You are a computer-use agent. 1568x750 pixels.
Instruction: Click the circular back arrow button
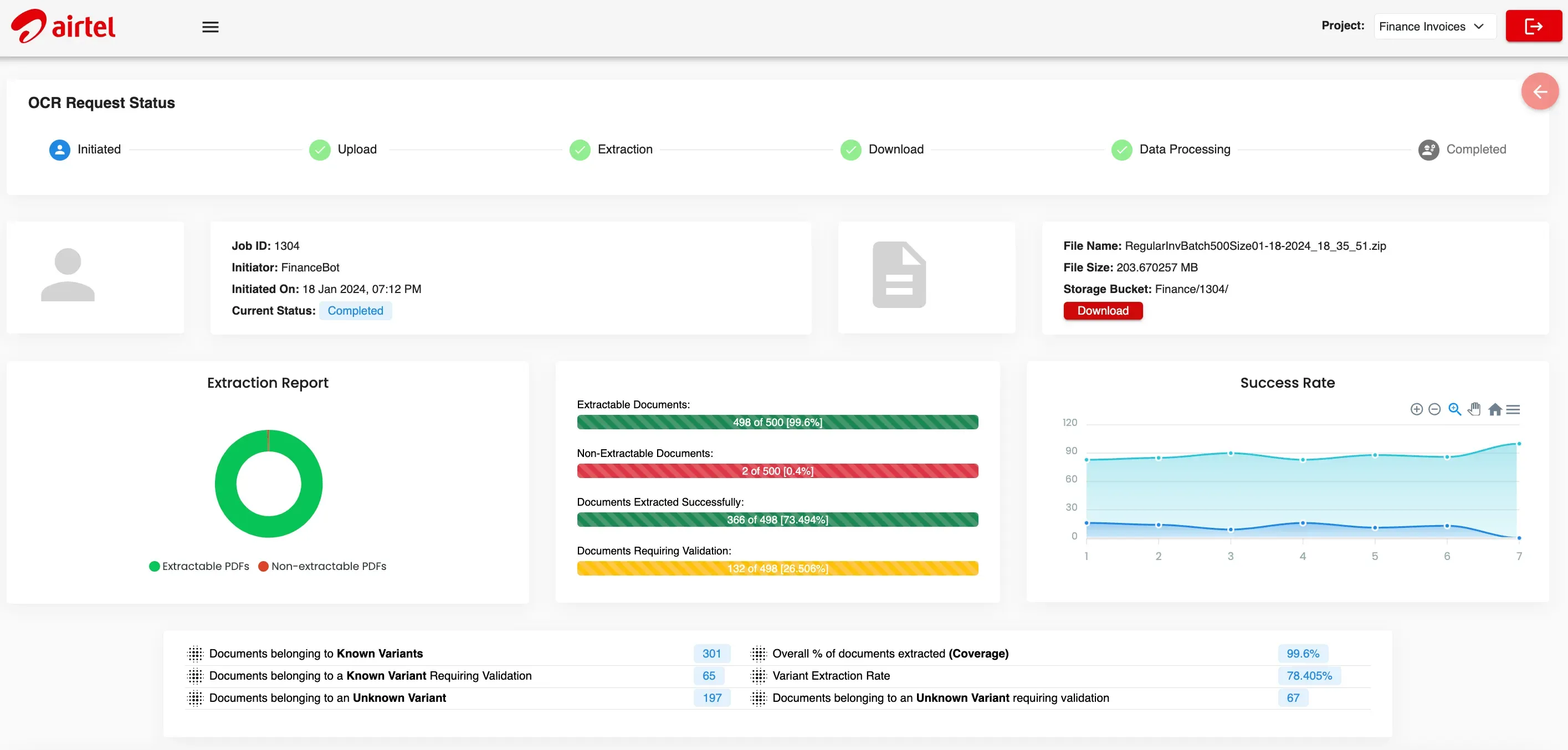coord(1540,91)
